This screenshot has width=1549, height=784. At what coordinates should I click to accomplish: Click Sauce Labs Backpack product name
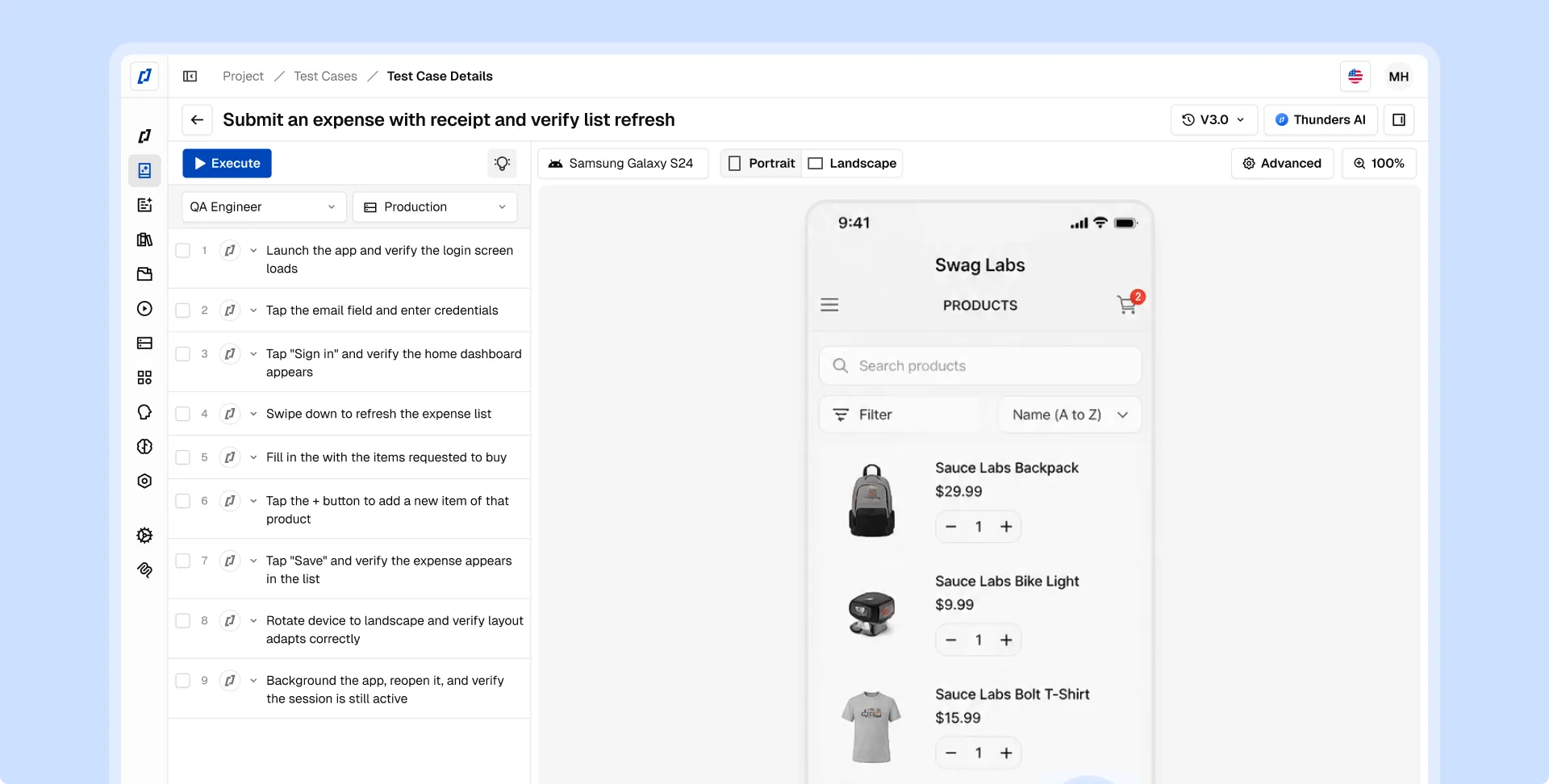[1007, 468]
